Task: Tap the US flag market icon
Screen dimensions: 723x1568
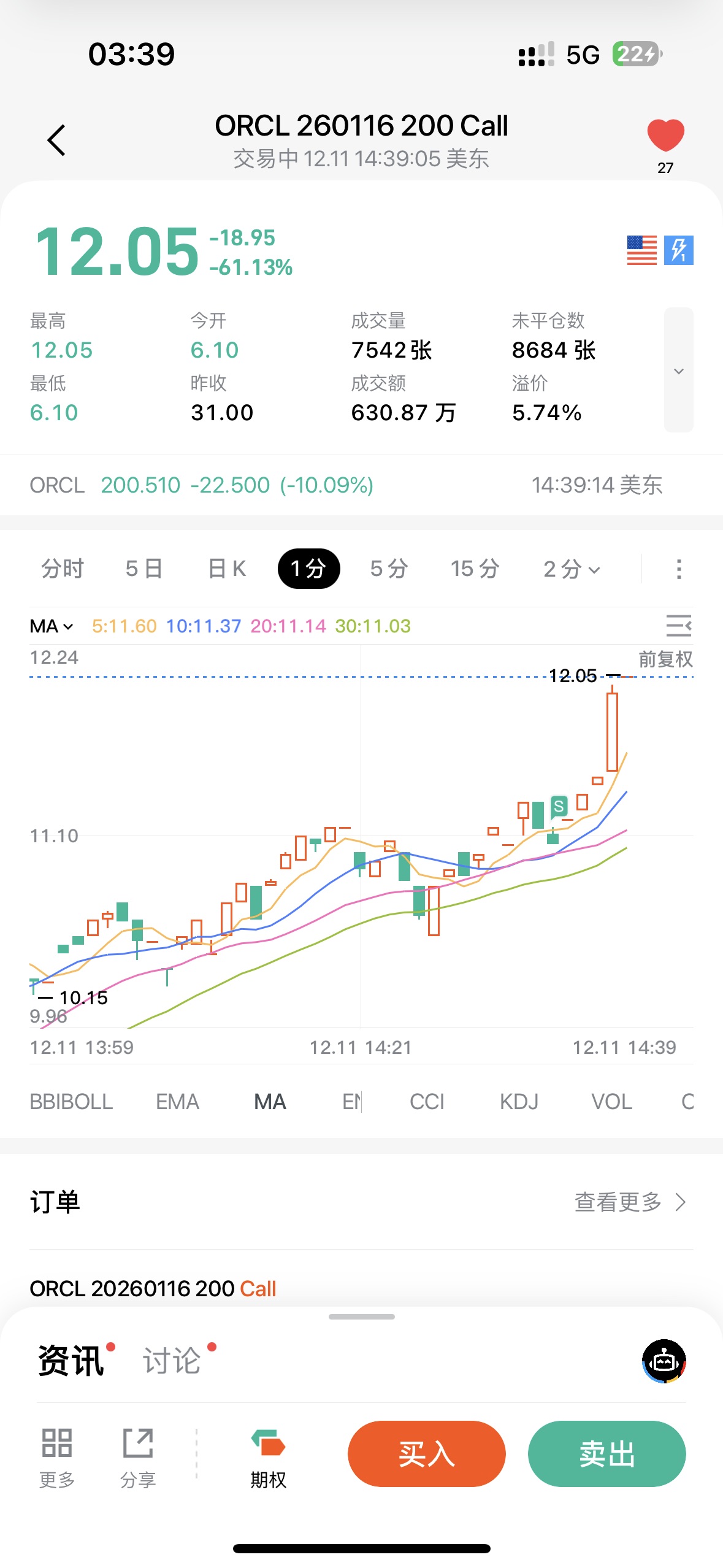Action: tap(641, 250)
